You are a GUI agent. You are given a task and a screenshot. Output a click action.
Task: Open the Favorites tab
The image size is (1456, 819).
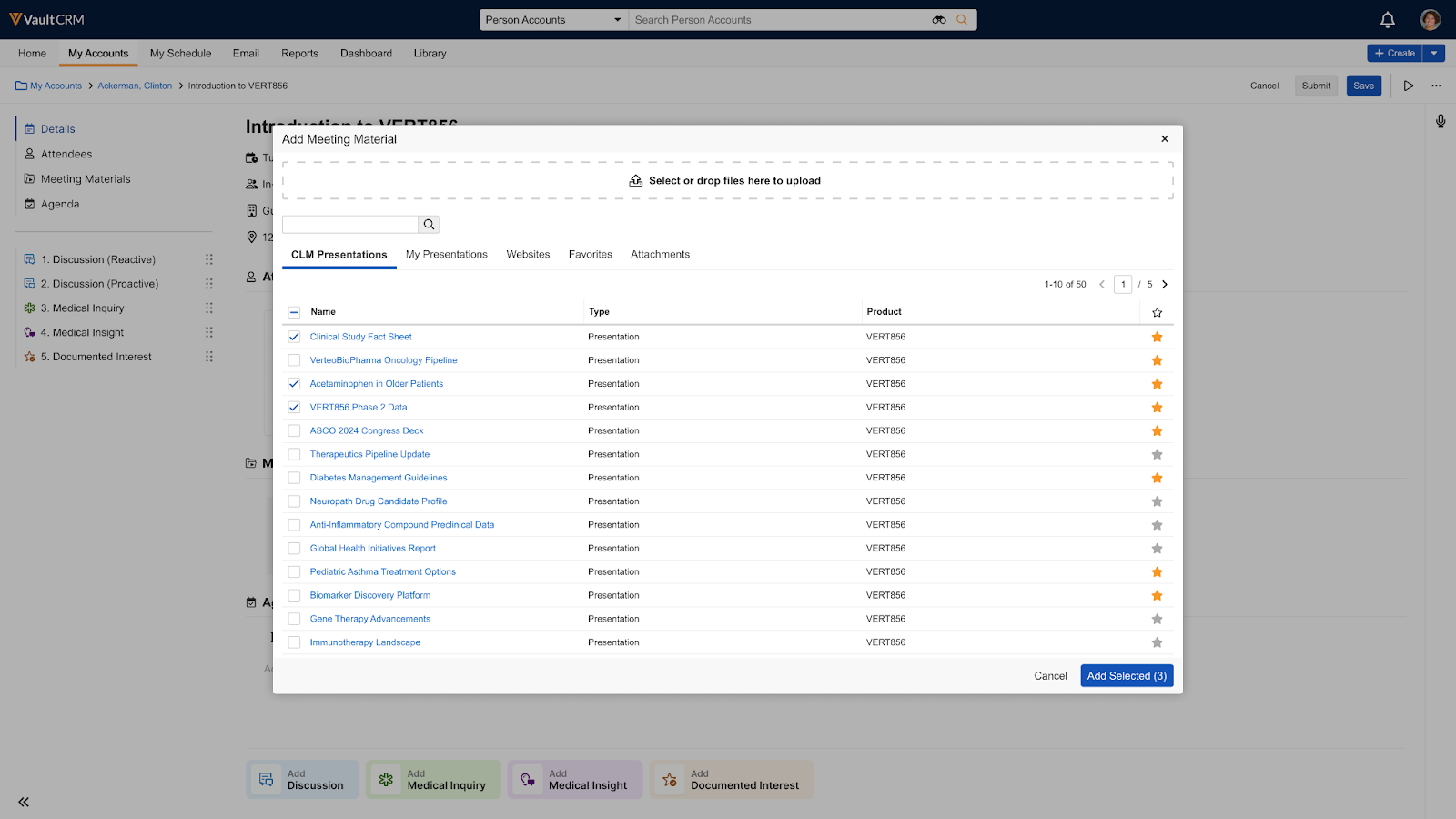[x=590, y=255]
